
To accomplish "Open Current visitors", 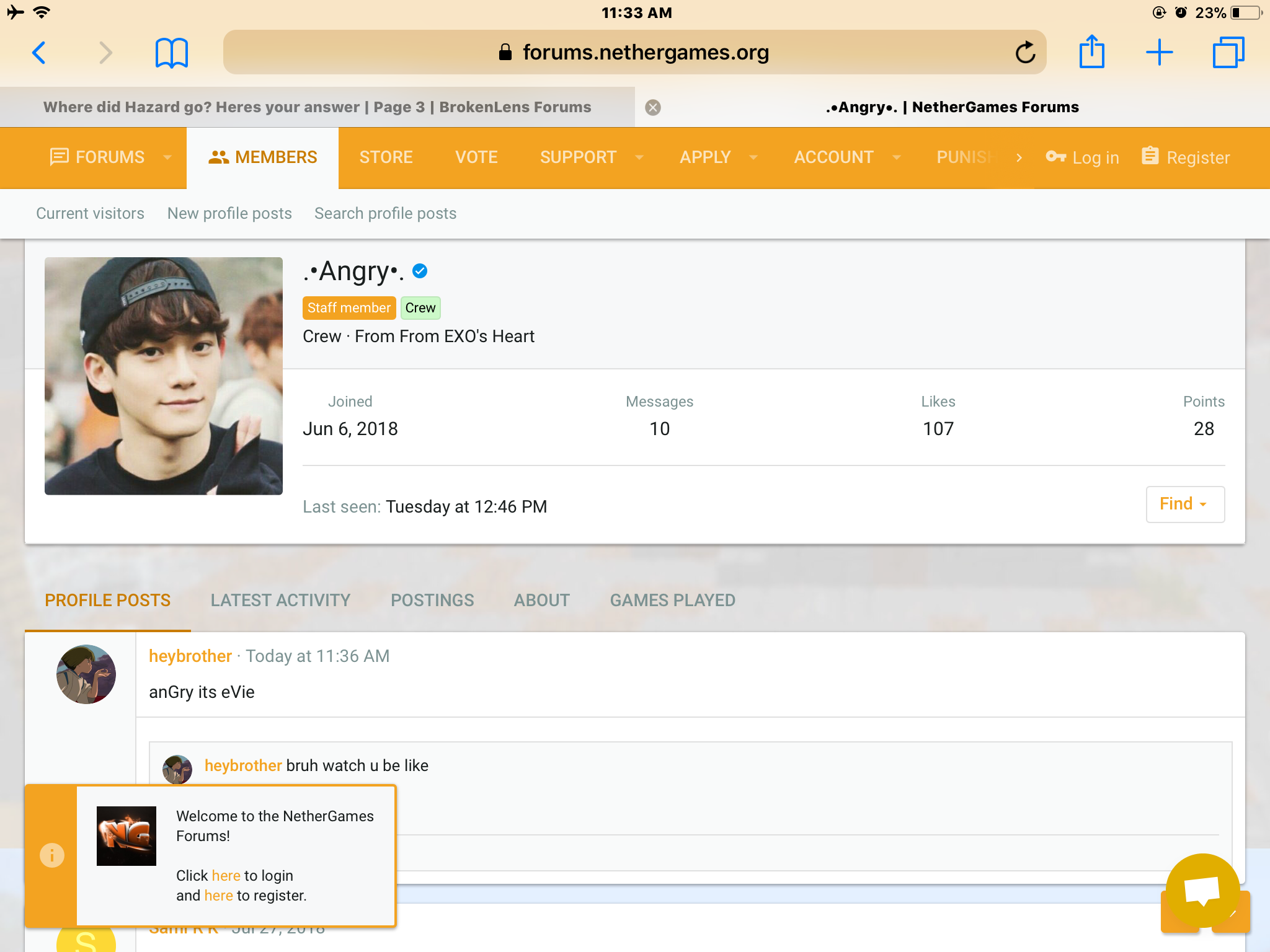I will point(91,213).
